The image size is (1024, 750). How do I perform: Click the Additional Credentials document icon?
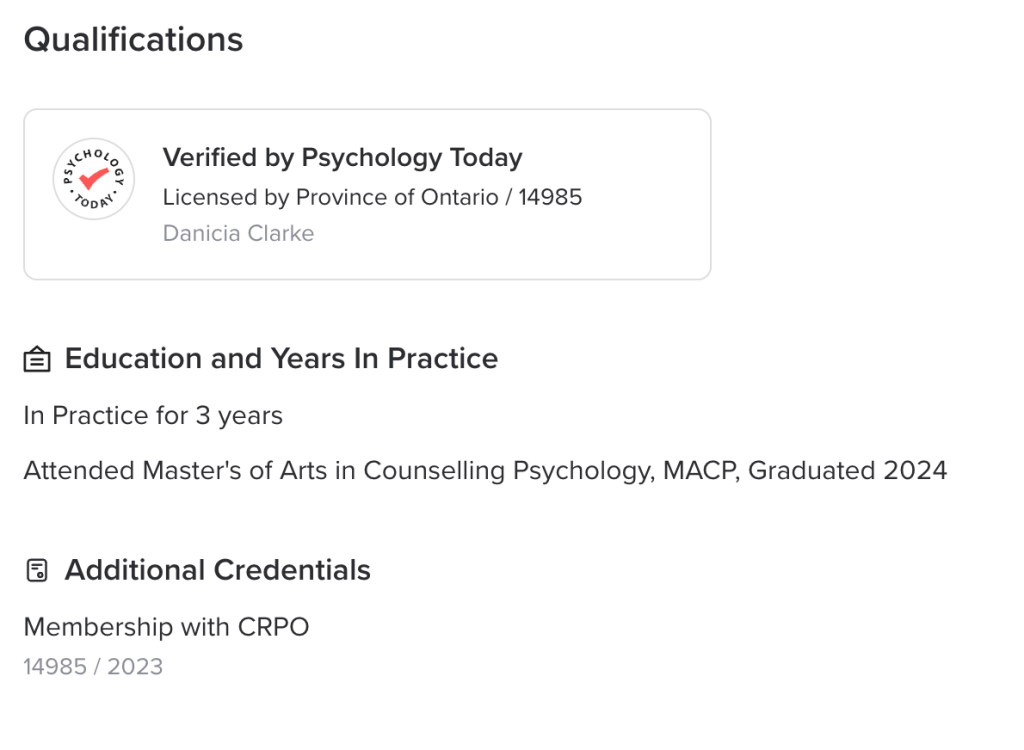37,571
